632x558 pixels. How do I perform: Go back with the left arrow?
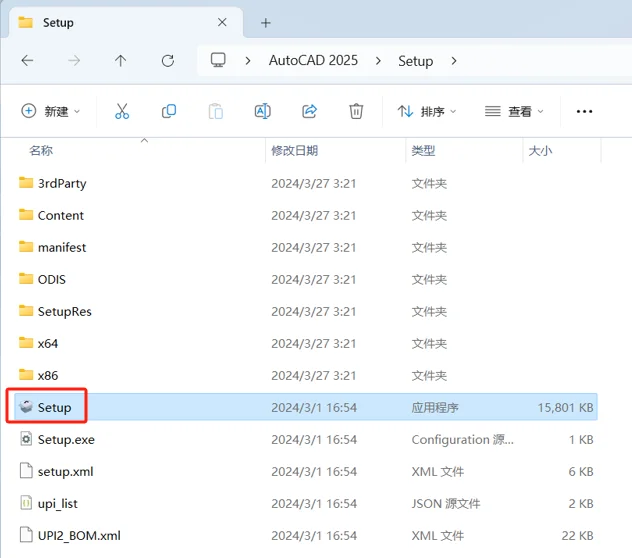tap(27, 60)
